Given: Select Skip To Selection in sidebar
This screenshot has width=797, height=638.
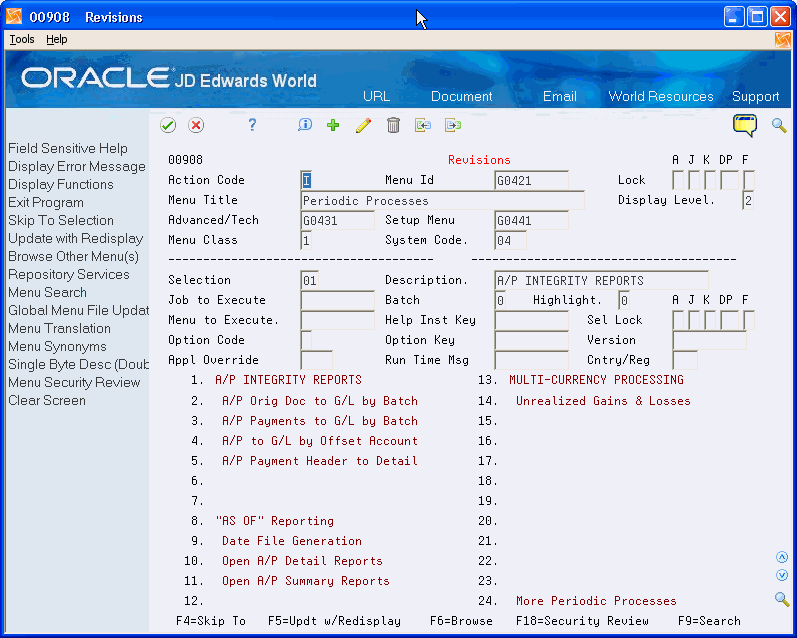Looking at the screenshot, I should 60,220.
